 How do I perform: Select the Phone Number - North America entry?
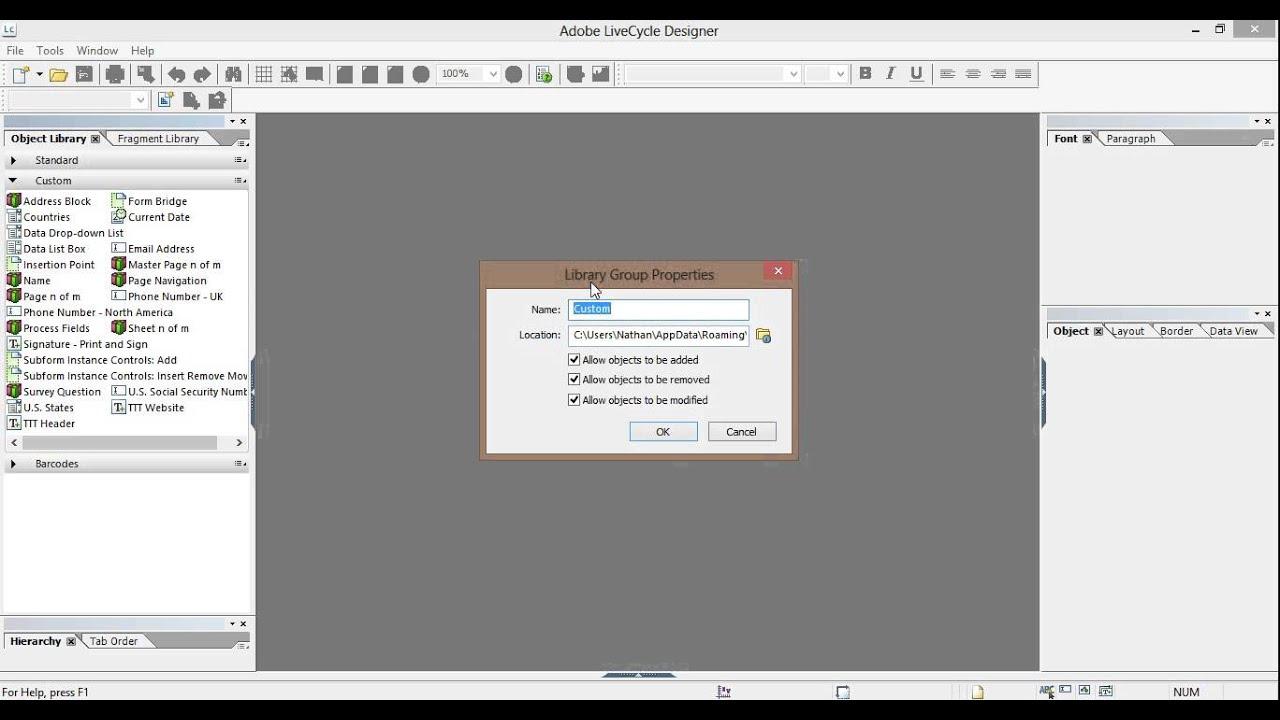tap(90, 313)
